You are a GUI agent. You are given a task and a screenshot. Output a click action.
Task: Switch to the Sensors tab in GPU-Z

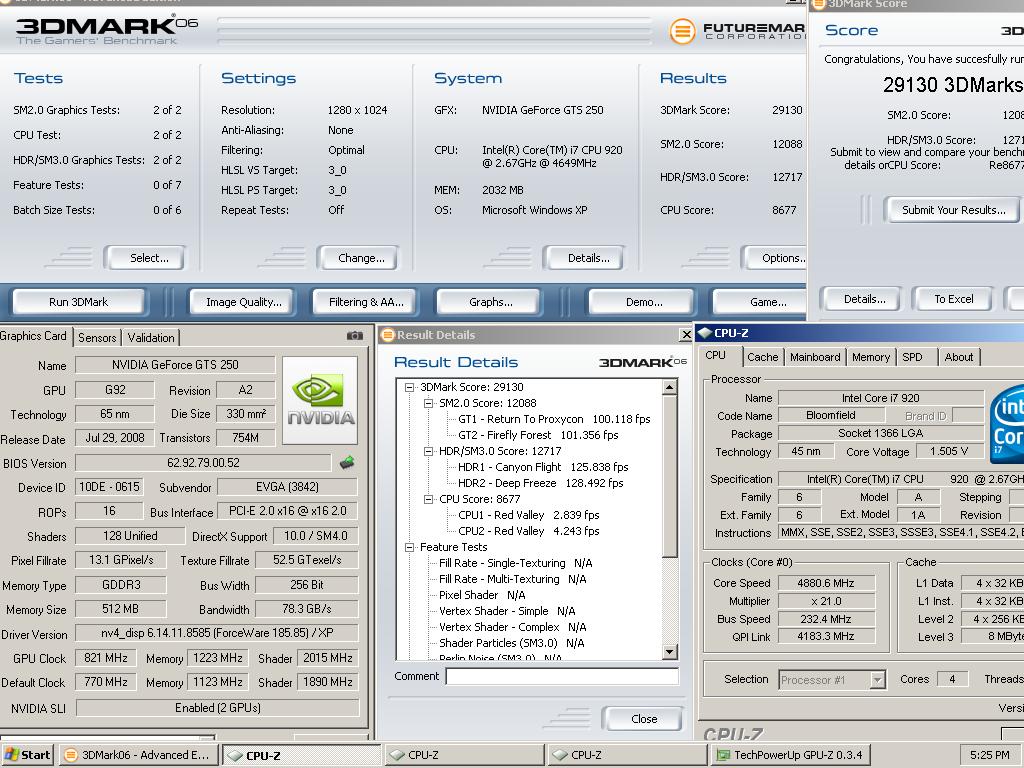point(97,338)
